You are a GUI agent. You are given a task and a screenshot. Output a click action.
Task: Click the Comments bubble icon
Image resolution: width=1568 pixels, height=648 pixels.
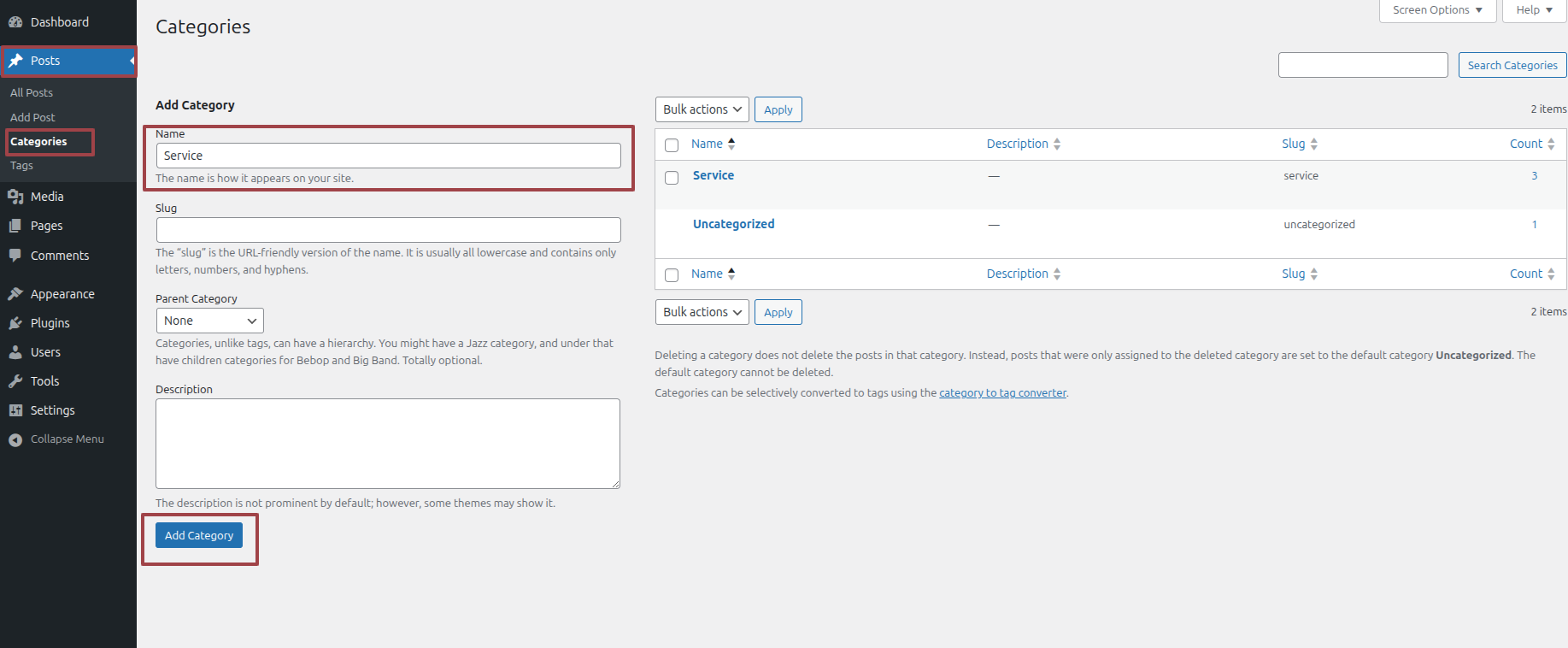click(x=15, y=256)
